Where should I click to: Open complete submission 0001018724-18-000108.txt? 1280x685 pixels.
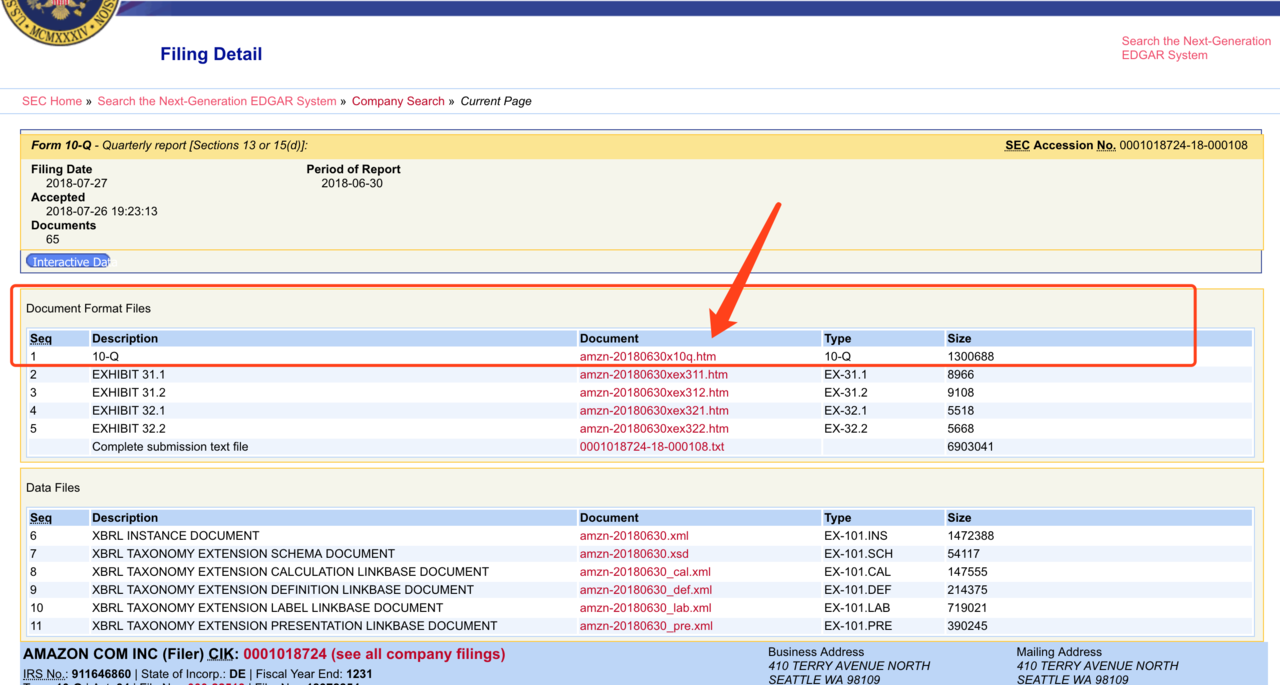point(652,446)
